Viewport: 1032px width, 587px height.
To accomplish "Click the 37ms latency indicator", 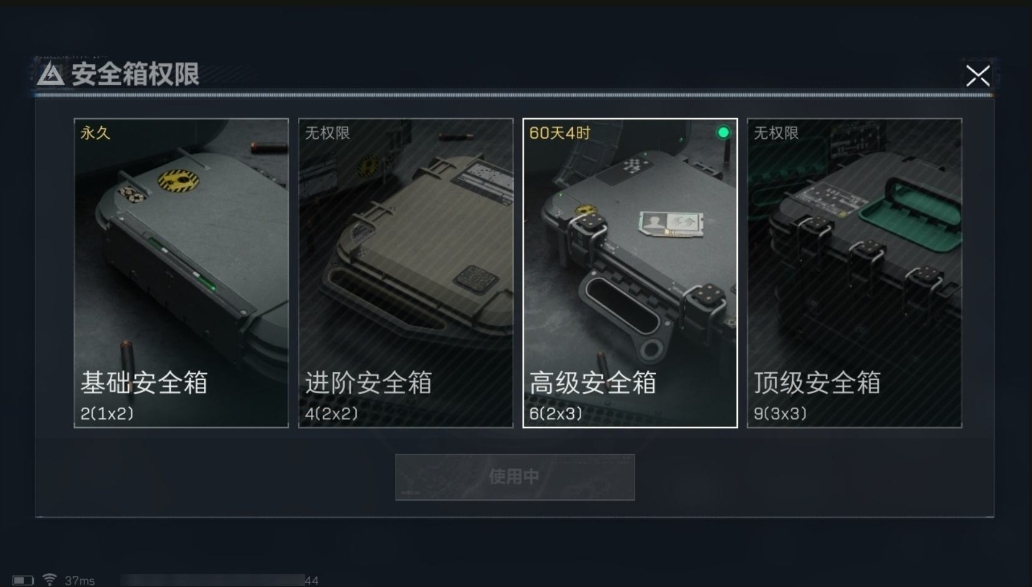I will click(80, 580).
